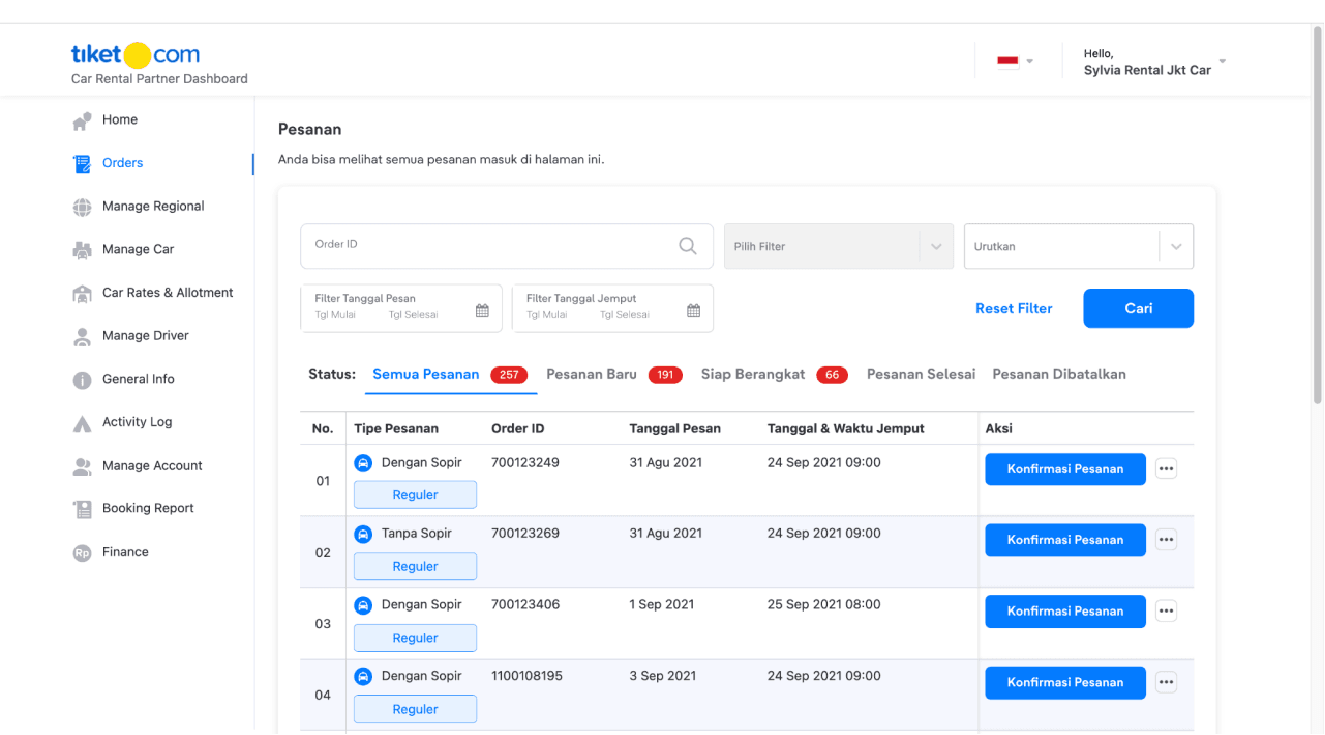Click the Manage Regional globe icon
This screenshot has width=1325, height=735.
pyautogui.click(x=82, y=207)
